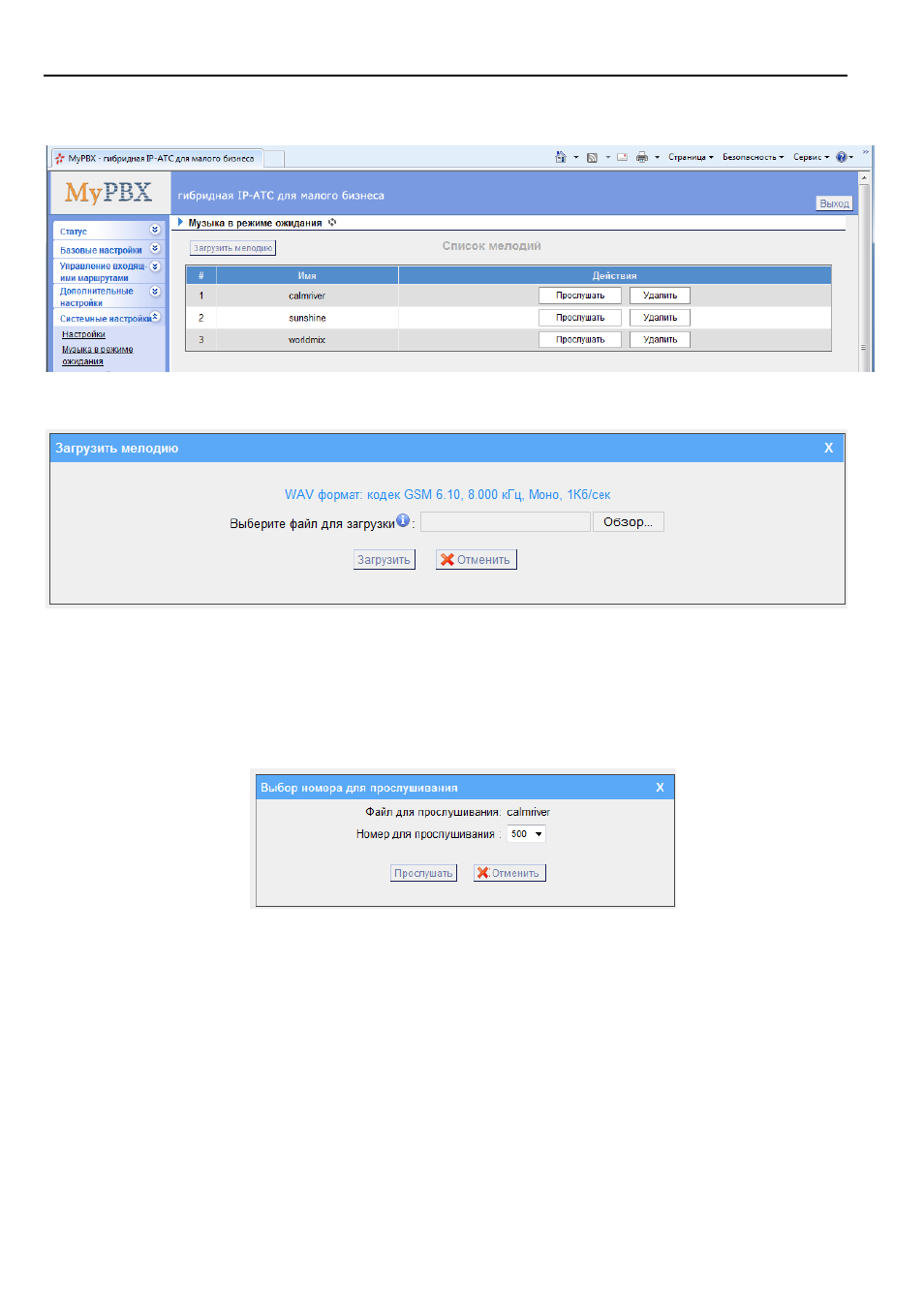924x1308 pixels.
Task: Open Музыка в режиме ожидания sidebar link
Action: click(97, 356)
